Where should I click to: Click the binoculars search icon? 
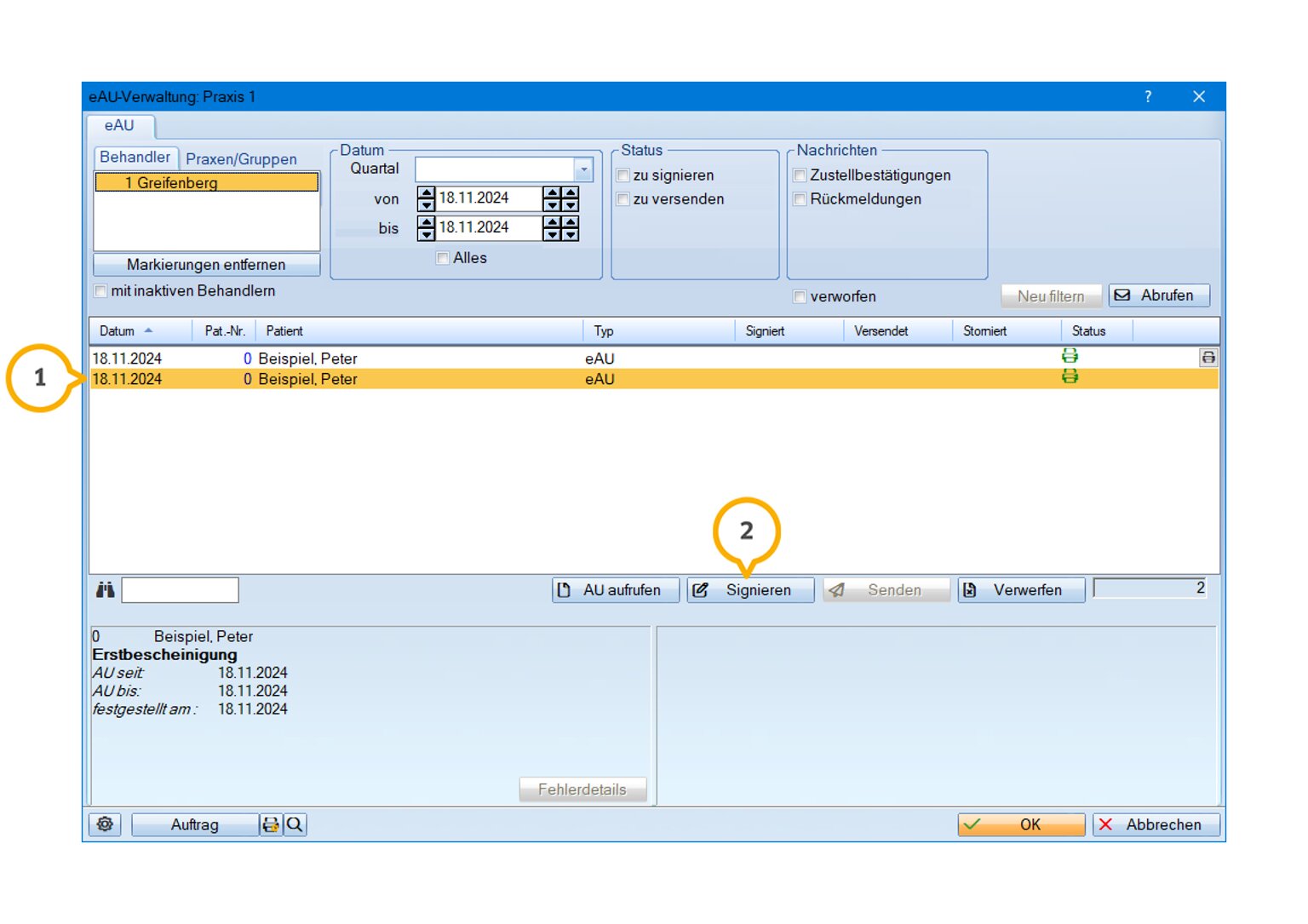[x=105, y=590]
